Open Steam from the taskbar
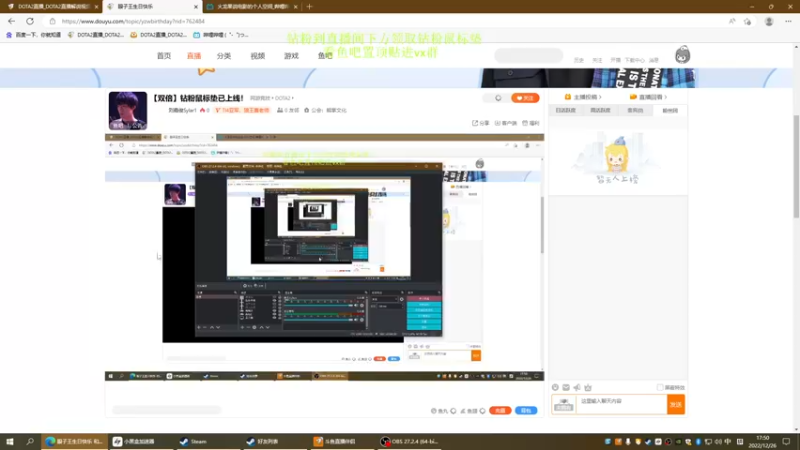 coord(193,441)
